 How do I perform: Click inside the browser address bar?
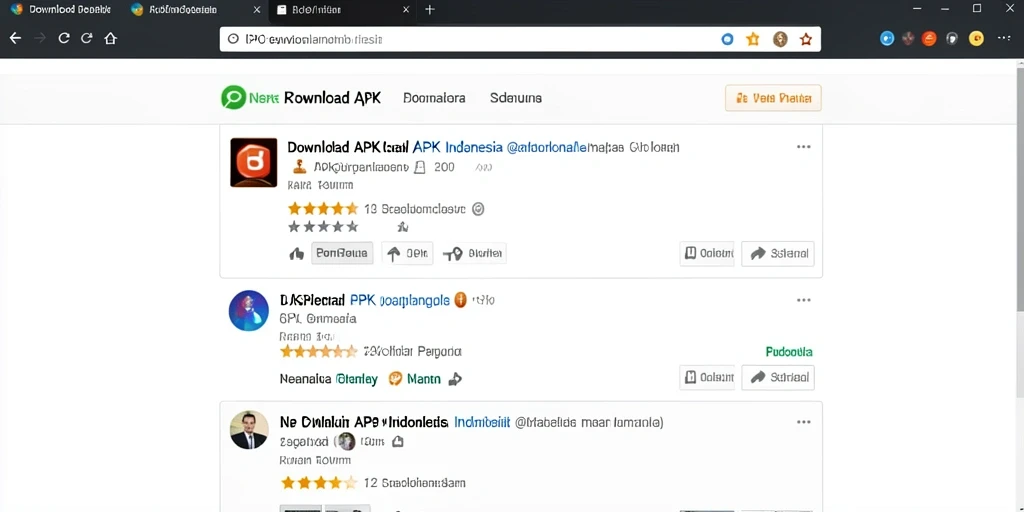click(520, 39)
